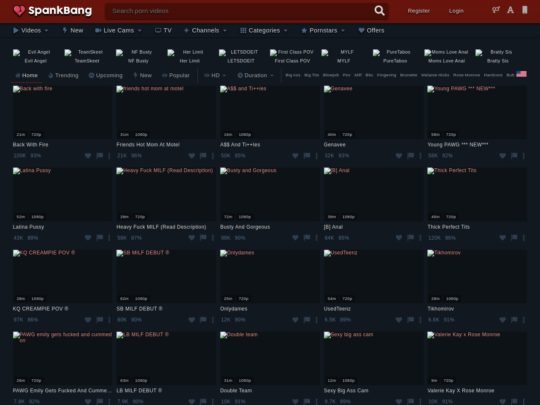Click the Login link
The height and width of the screenshot is (405, 540).
point(456,11)
